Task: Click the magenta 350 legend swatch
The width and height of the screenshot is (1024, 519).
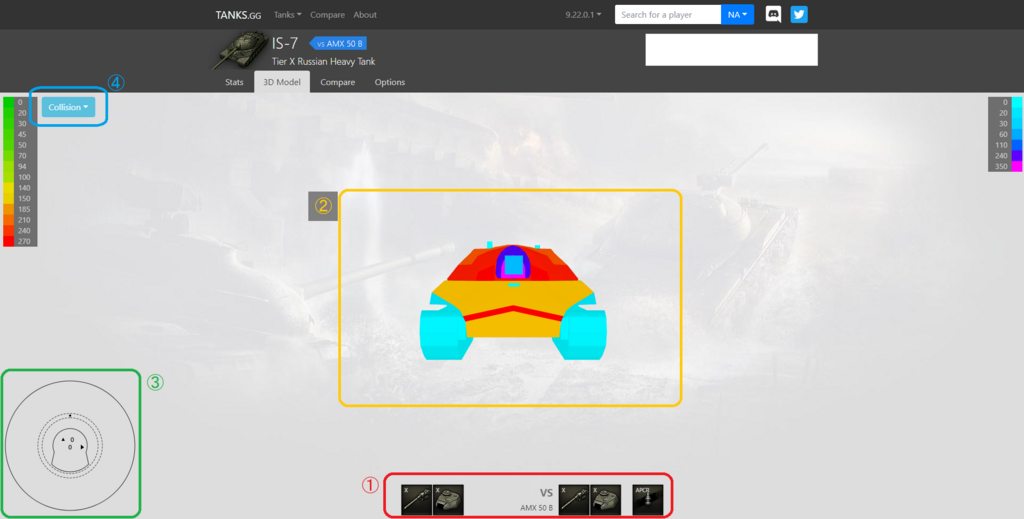Action: pyautogui.click(x=1017, y=166)
